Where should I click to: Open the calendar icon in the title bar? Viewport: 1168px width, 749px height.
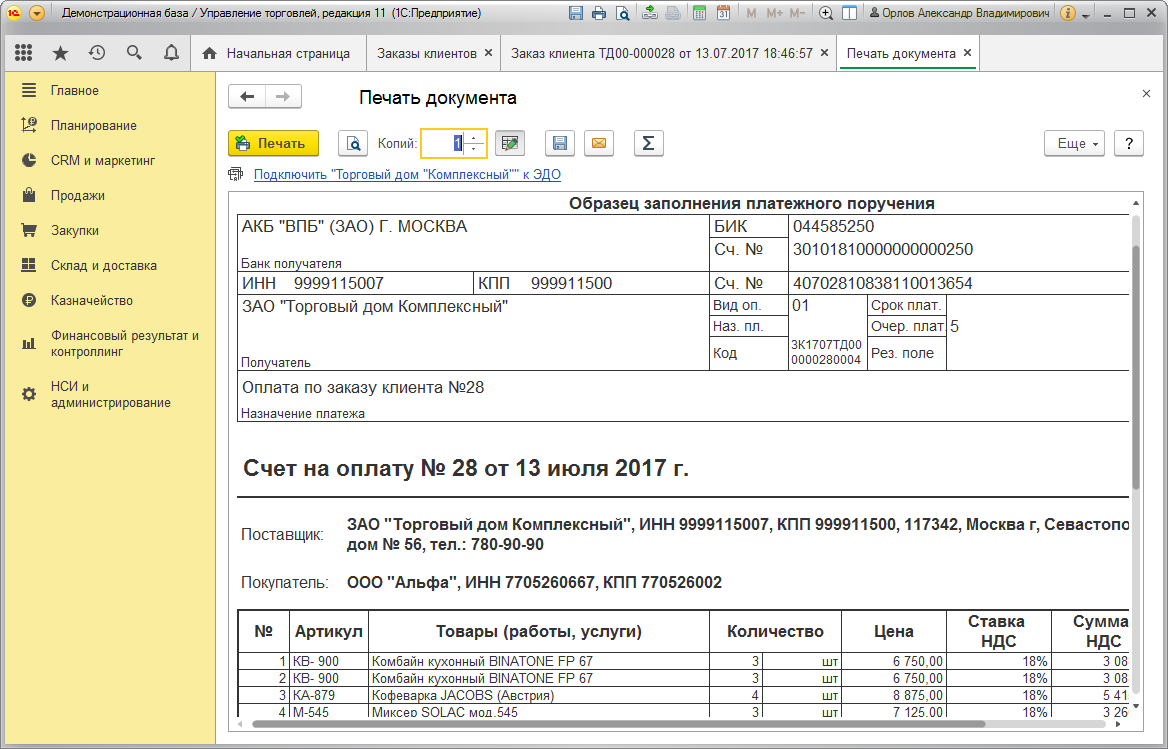point(723,13)
